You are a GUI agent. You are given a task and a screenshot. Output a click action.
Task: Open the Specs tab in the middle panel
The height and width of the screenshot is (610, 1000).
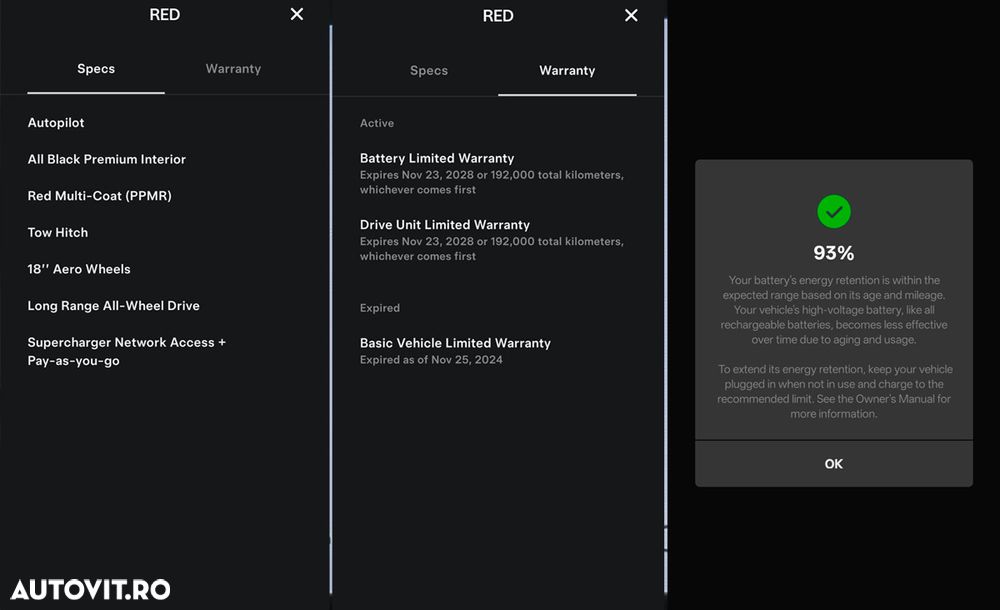(x=429, y=71)
